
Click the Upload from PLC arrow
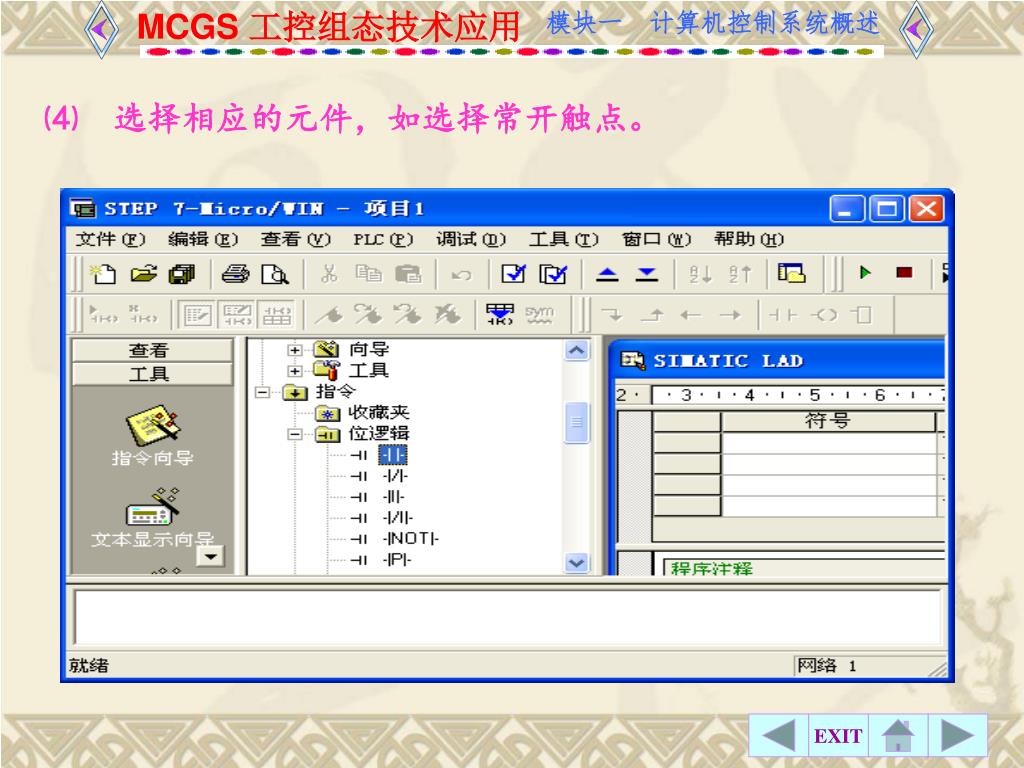pyautogui.click(x=607, y=274)
